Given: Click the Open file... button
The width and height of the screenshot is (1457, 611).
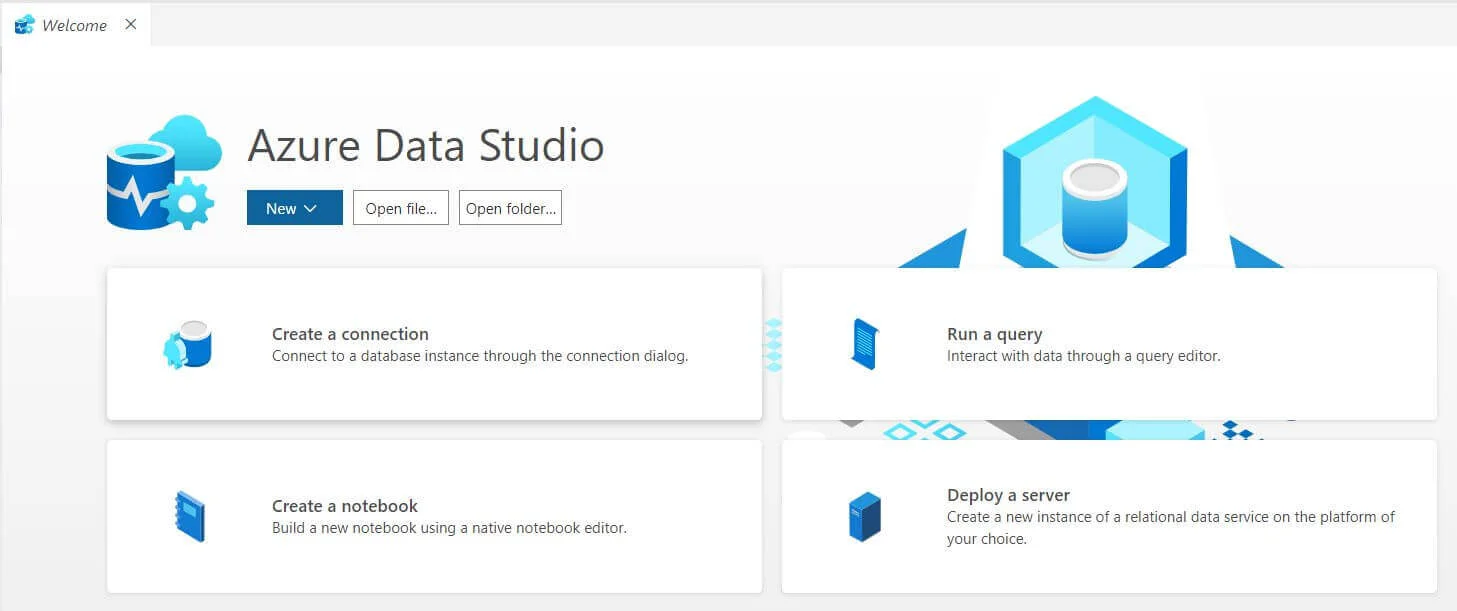Looking at the screenshot, I should click(401, 208).
